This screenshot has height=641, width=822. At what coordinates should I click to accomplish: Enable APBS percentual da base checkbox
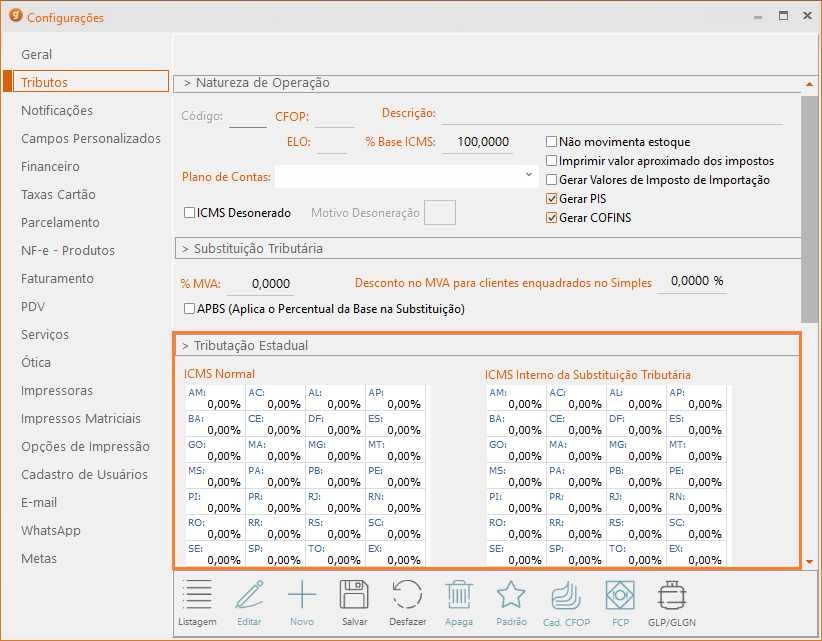(189, 309)
